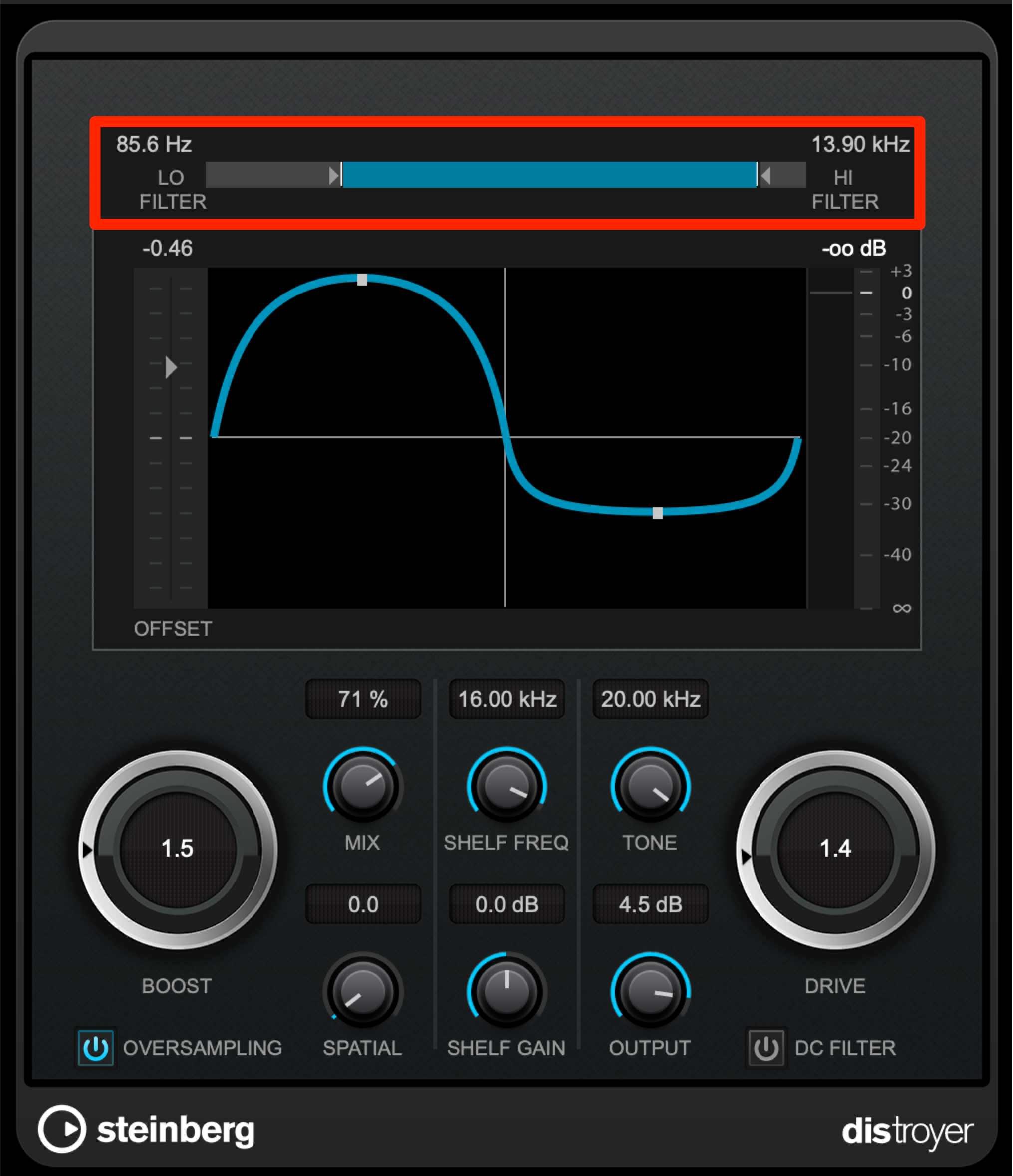Click the Mix knob
1013x1176 pixels.
point(363,786)
